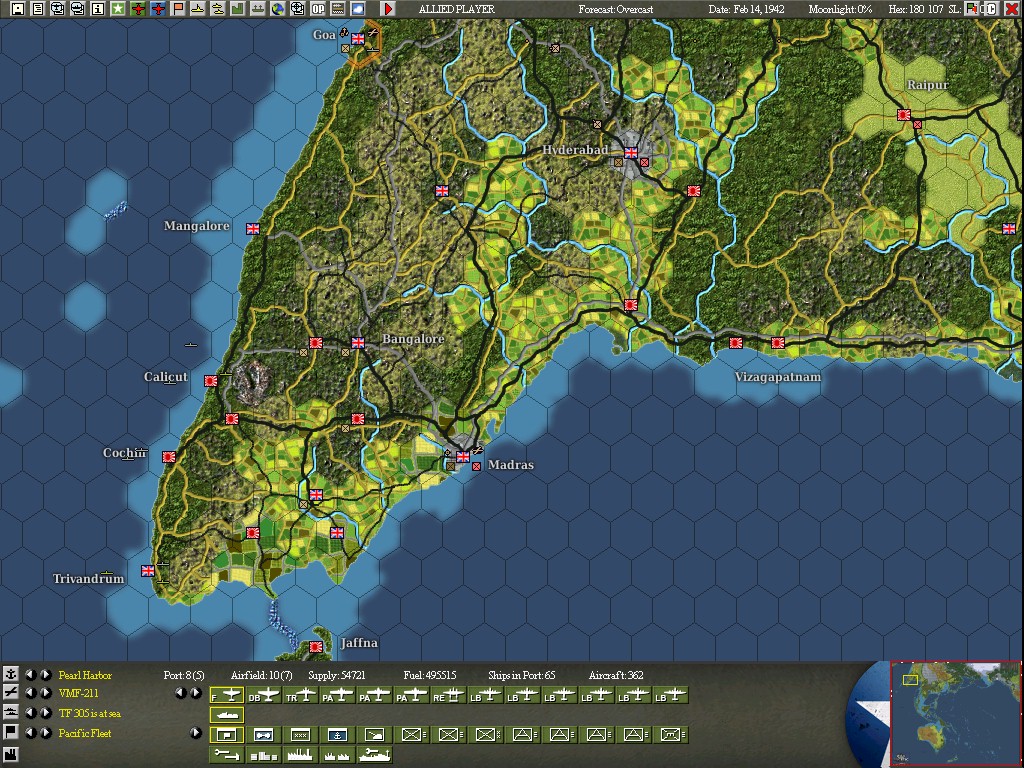Go to previous base before Pearl Harbor
This screenshot has width=1024, height=768.
tap(31, 675)
